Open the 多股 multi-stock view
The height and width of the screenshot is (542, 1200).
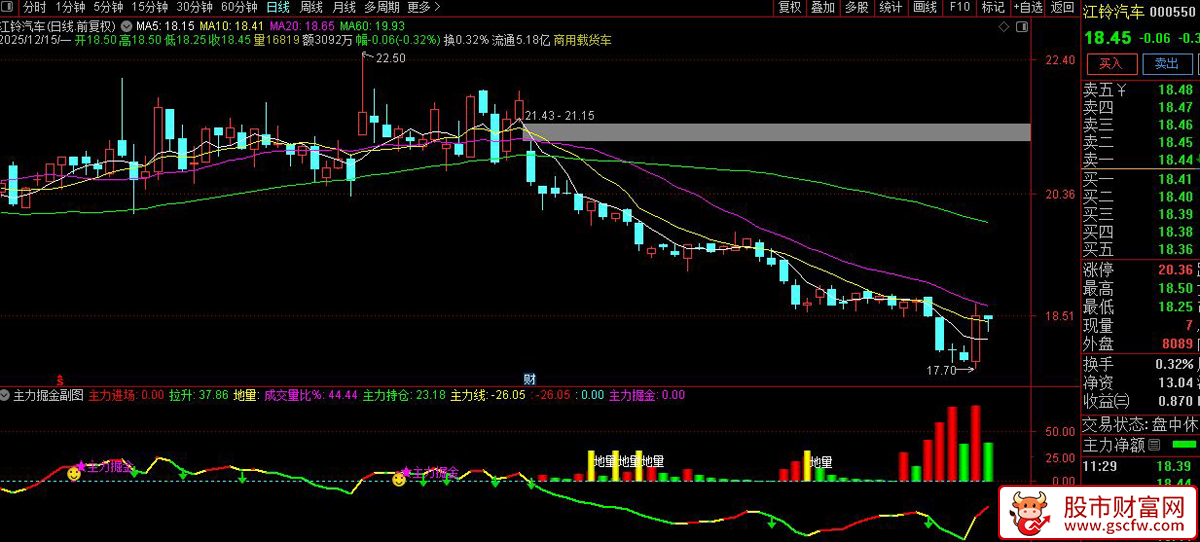click(x=856, y=7)
